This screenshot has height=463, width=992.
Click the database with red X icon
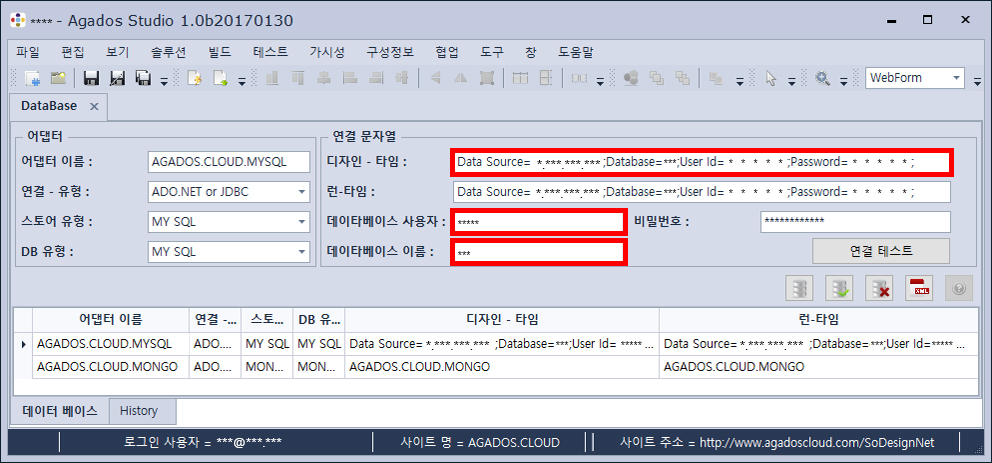[879, 288]
